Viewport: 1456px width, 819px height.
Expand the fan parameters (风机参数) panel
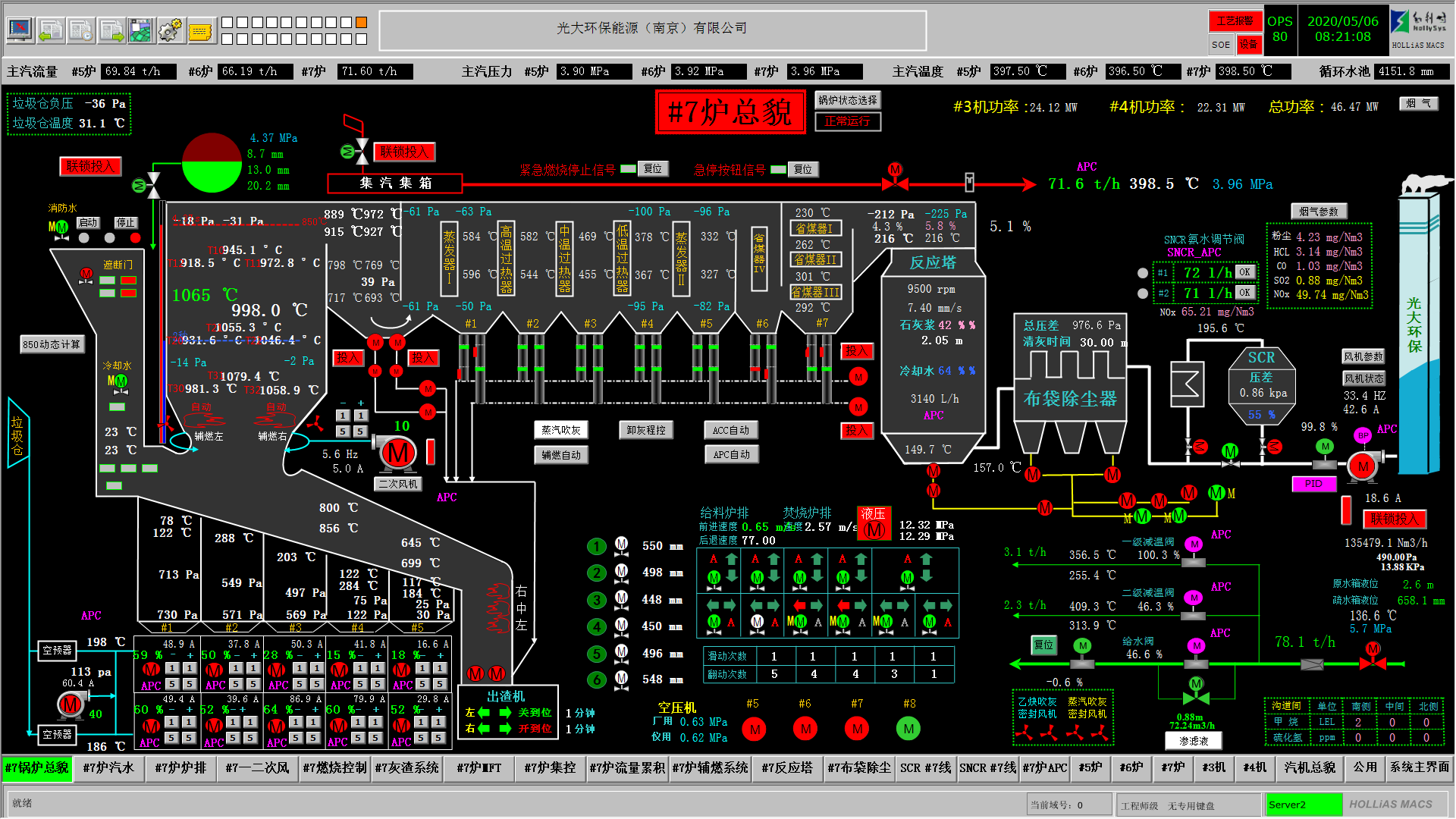(x=1363, y=356)
